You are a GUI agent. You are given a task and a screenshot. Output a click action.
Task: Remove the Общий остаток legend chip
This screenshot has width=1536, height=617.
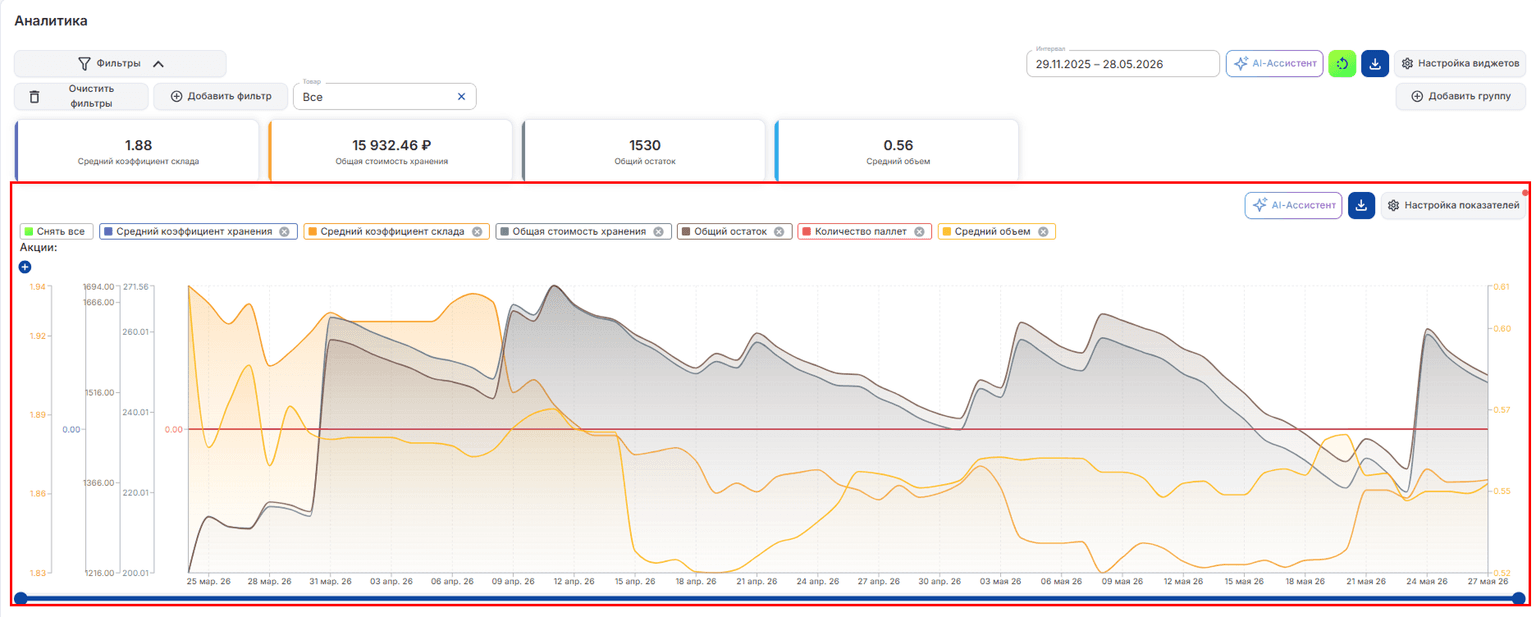[x=778, y=232]
